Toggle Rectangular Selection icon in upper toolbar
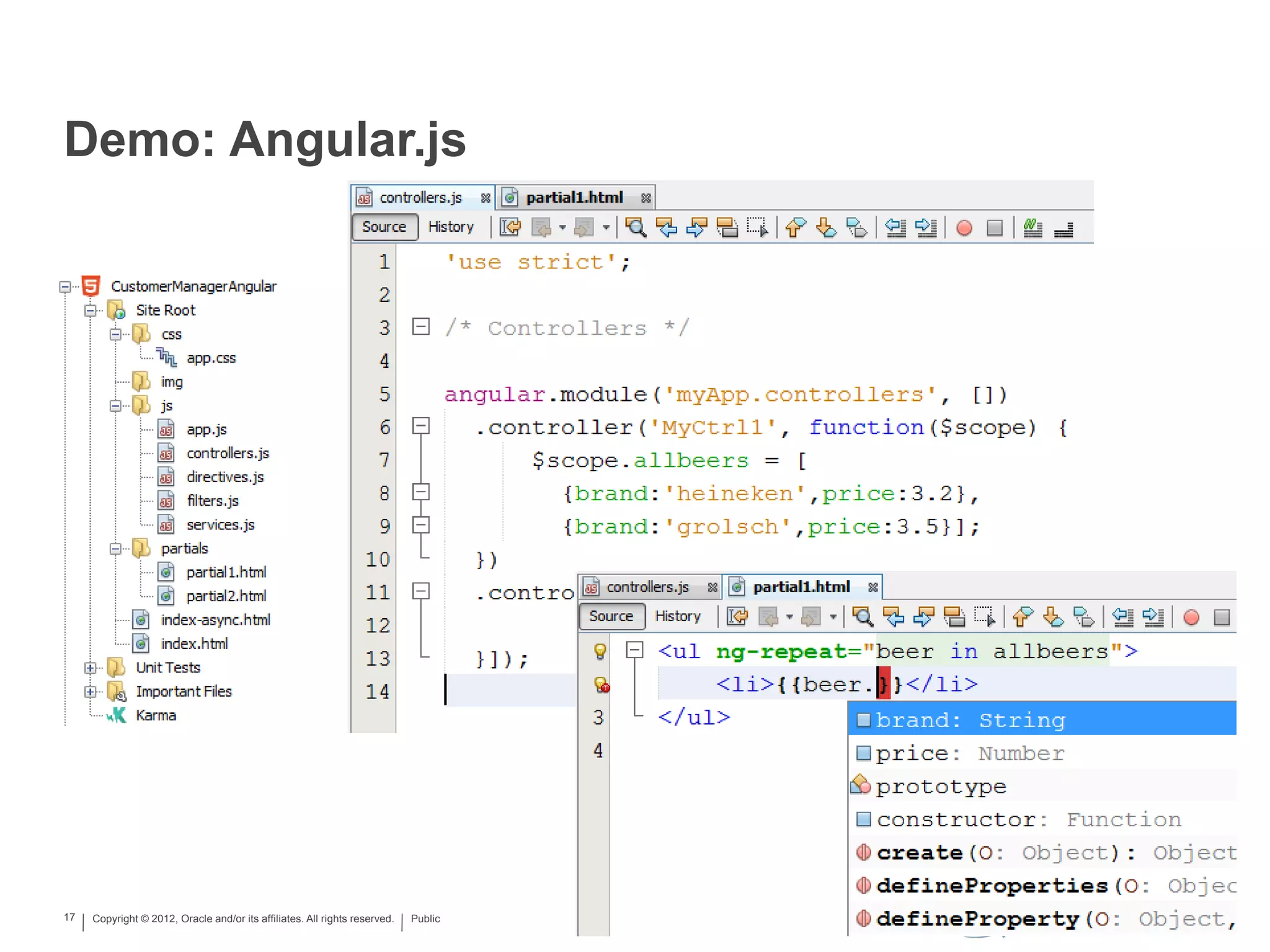This screenshot has height=952, width=1270. [x=757, y=227]
